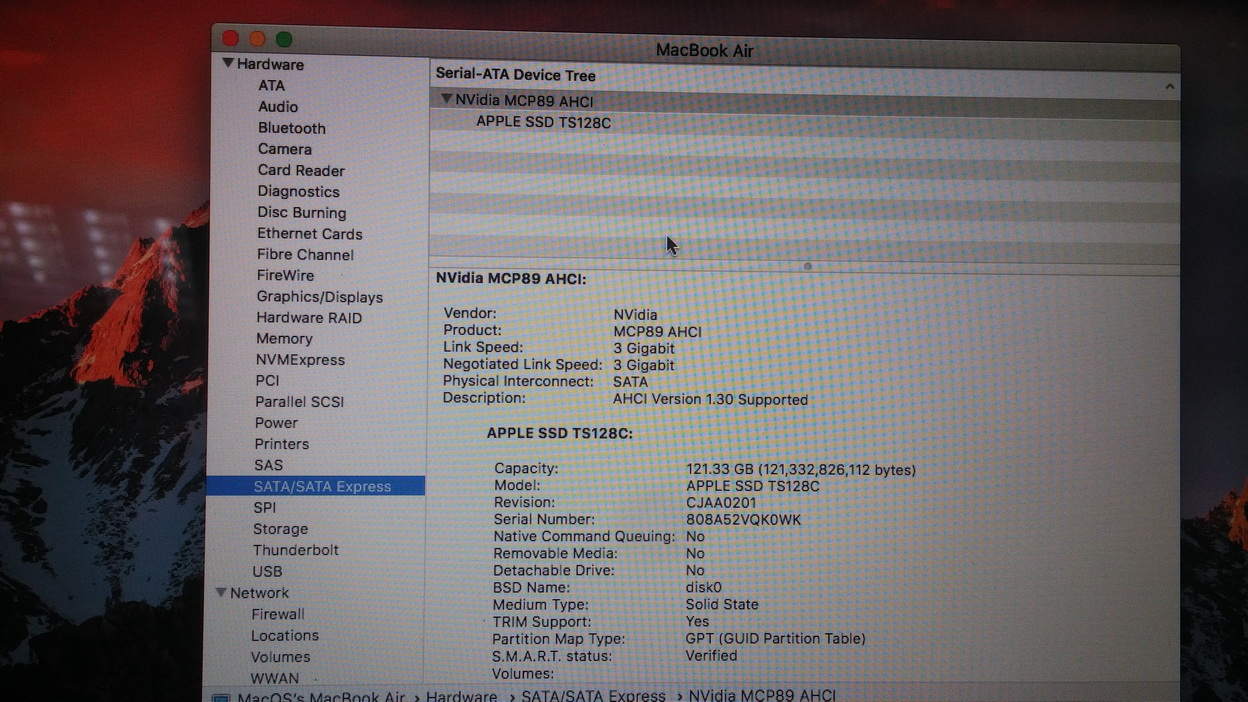Select APPLE SSD TS128C in device tree

pos(543,122)
